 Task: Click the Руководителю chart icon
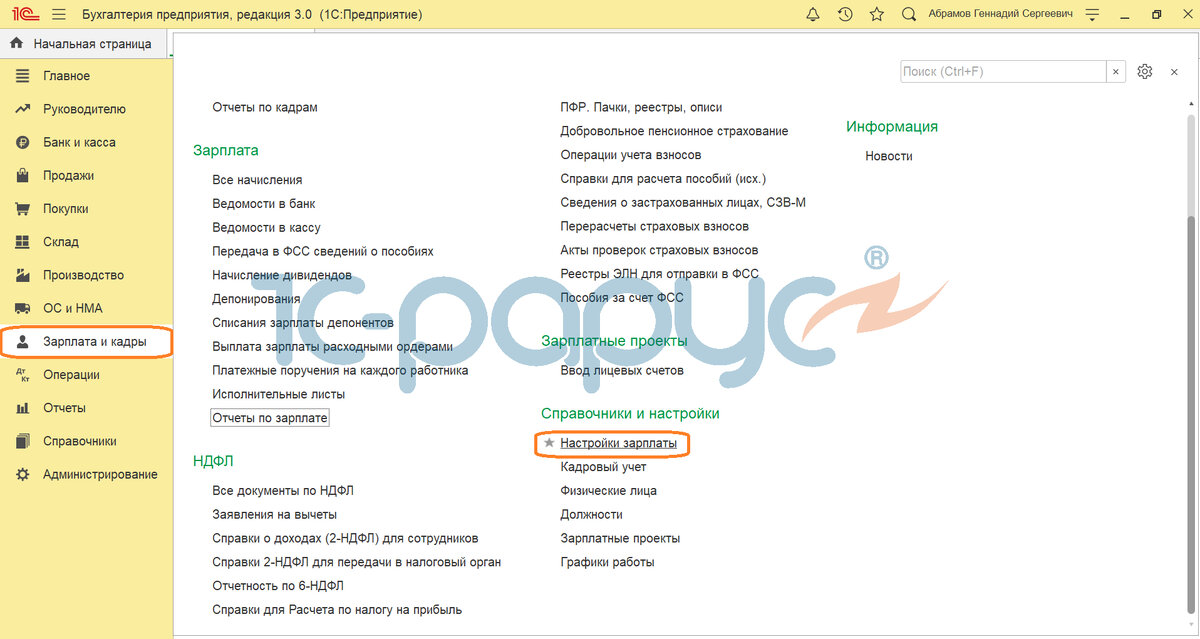pyautogui.click(x=22, y=109)
